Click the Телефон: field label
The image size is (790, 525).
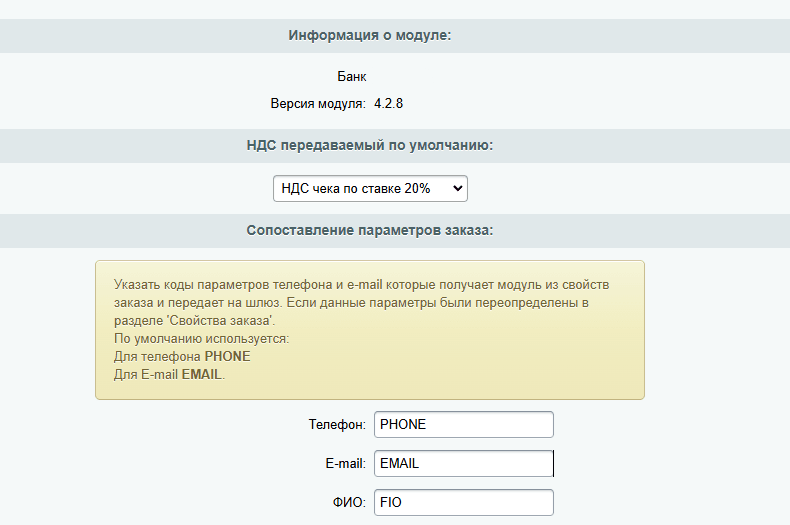[x=337, y=424]
